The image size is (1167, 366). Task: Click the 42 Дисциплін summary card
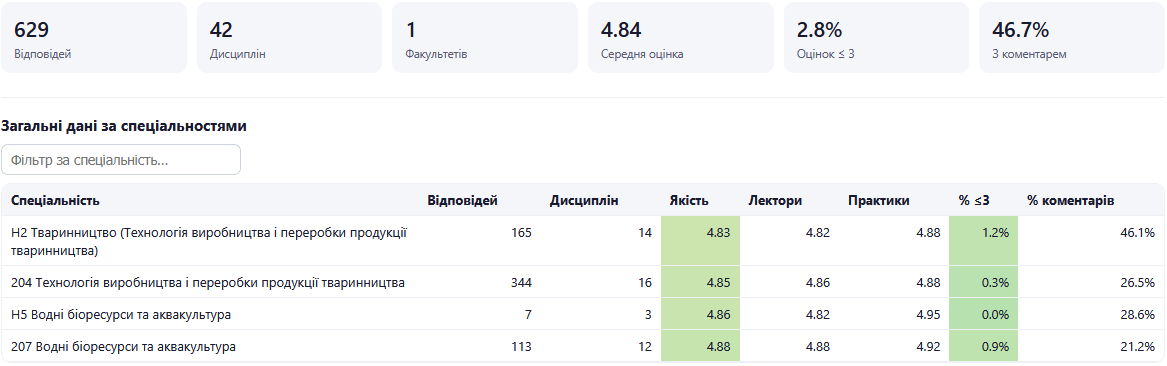290,37
